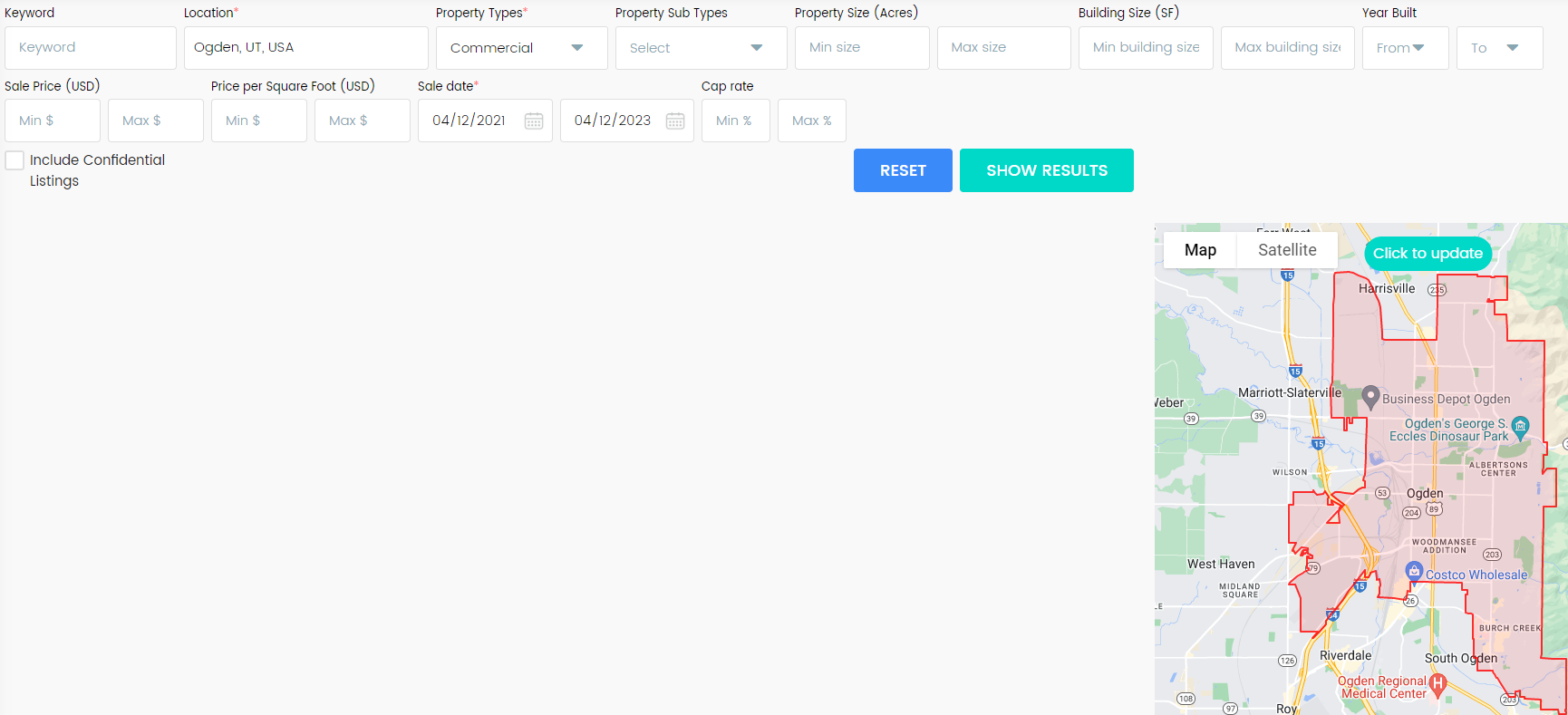Viewport: 1568px width, 715px height.
Task: Open the sale start date calendar icon
Action: (534, 121)
